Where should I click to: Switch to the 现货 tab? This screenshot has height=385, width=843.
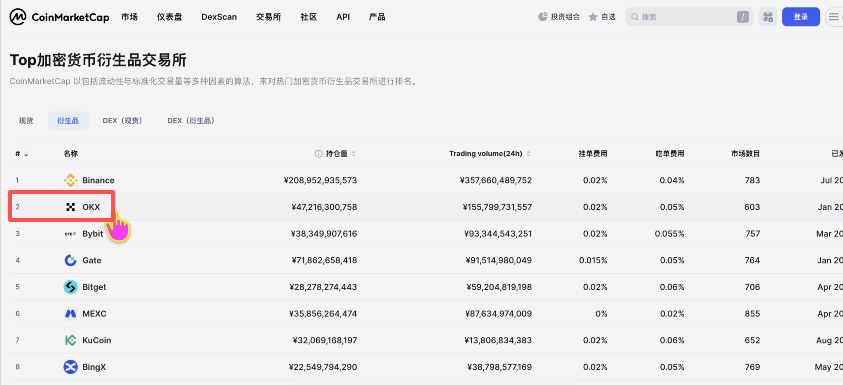(26, 121)
